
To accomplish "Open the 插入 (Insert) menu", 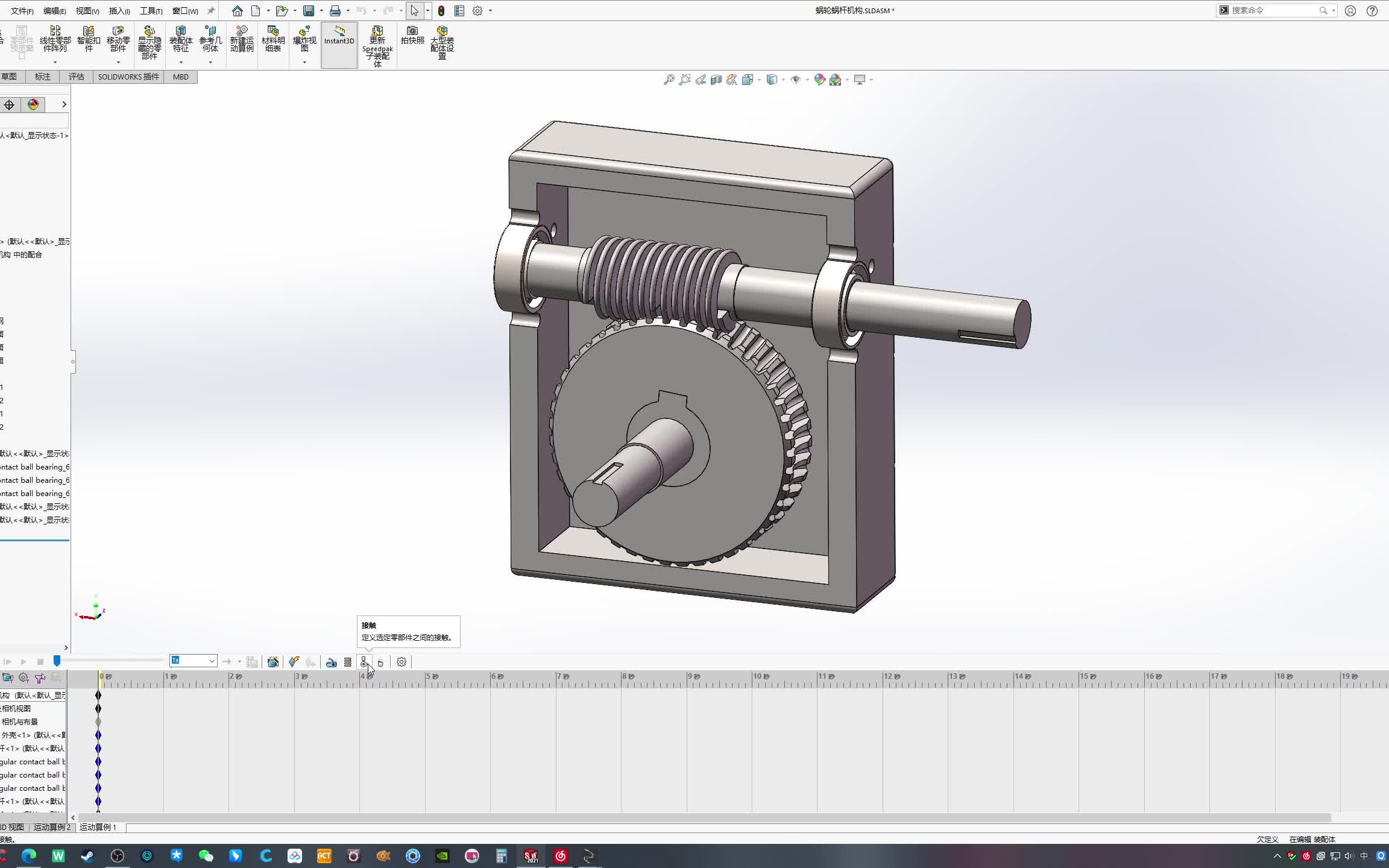I will tap(119, 11).
